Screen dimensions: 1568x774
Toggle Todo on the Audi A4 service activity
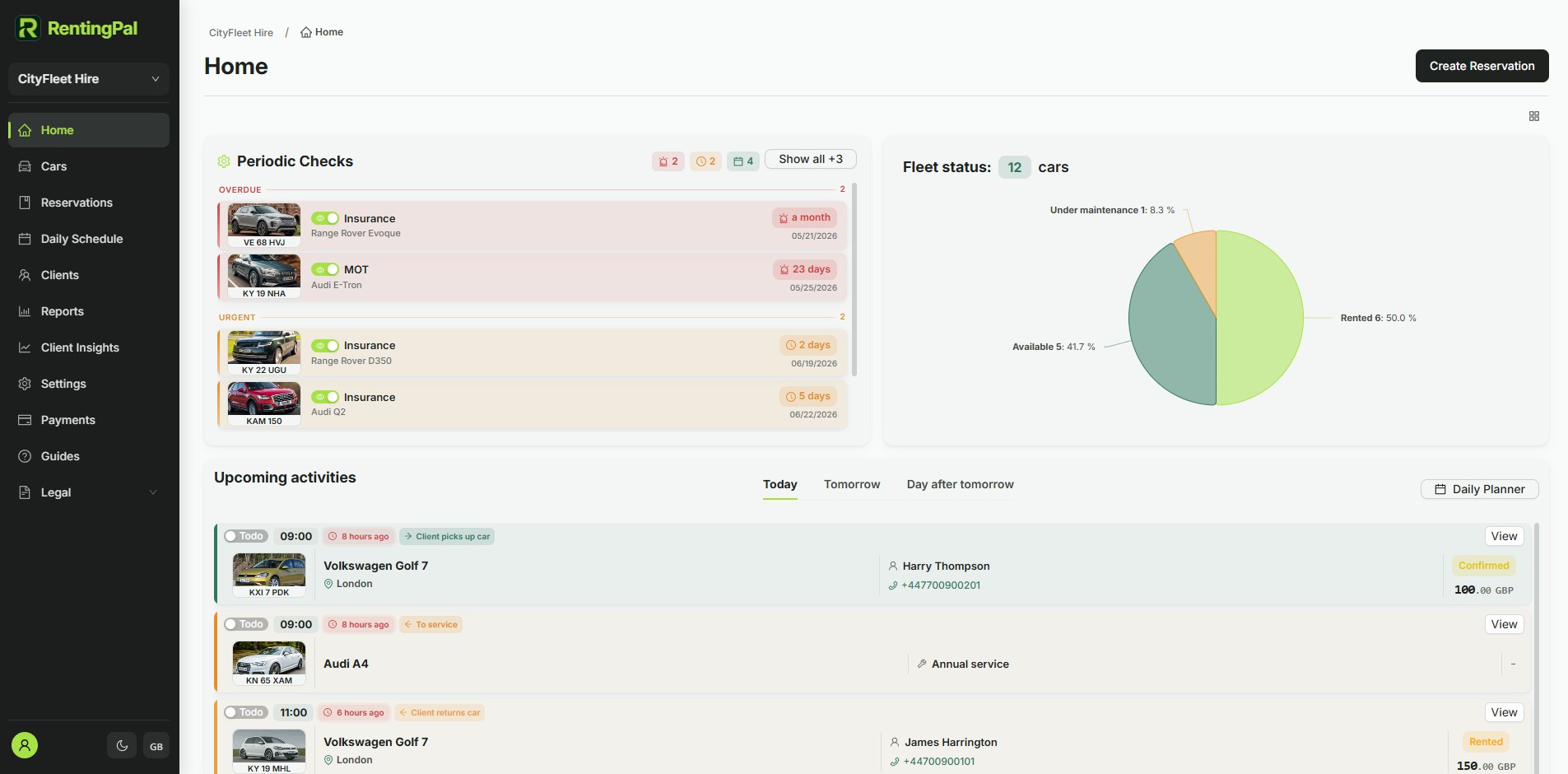click(x=246, y=624)
